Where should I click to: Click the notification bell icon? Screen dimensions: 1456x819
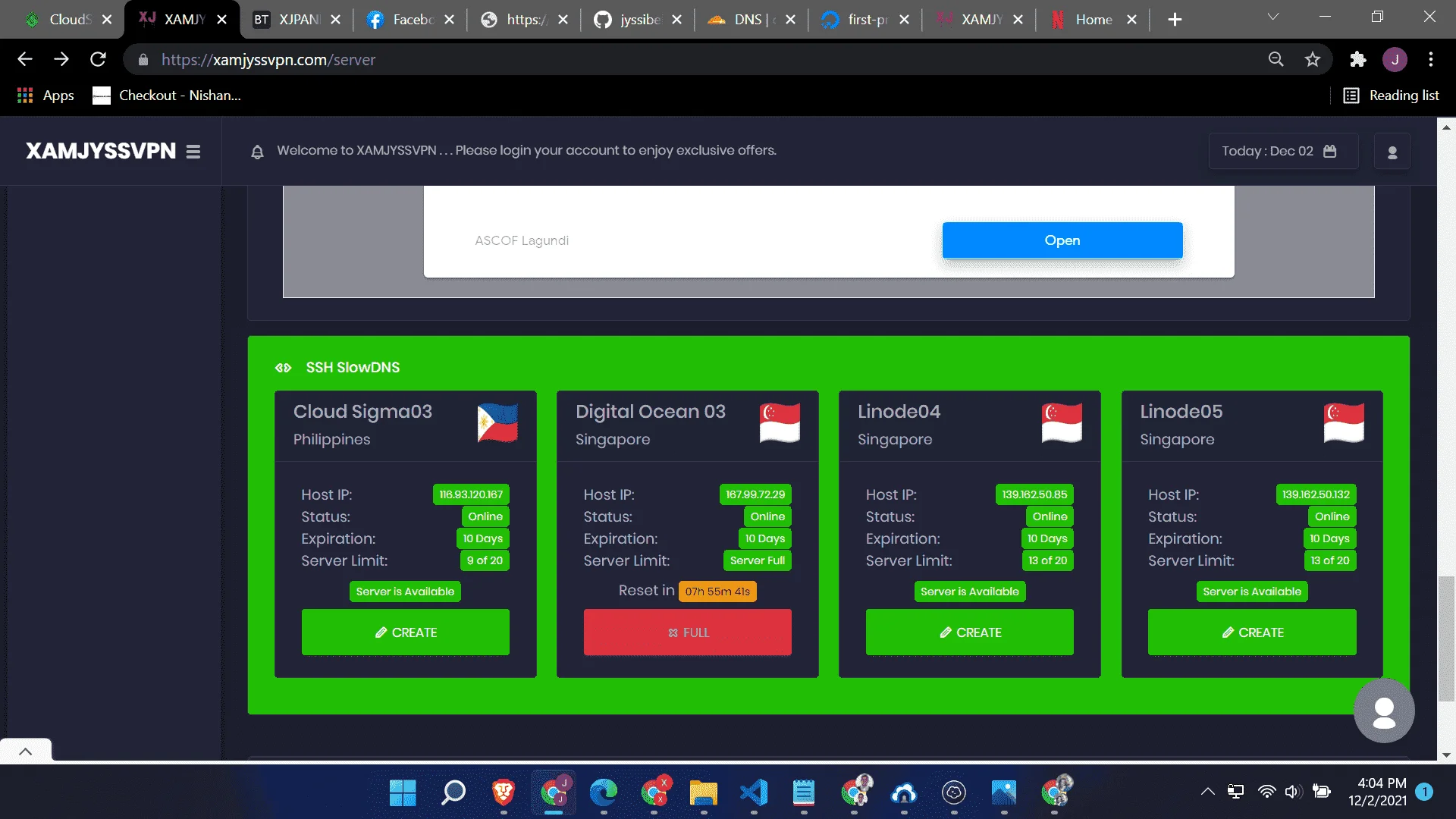pos(257,152)
